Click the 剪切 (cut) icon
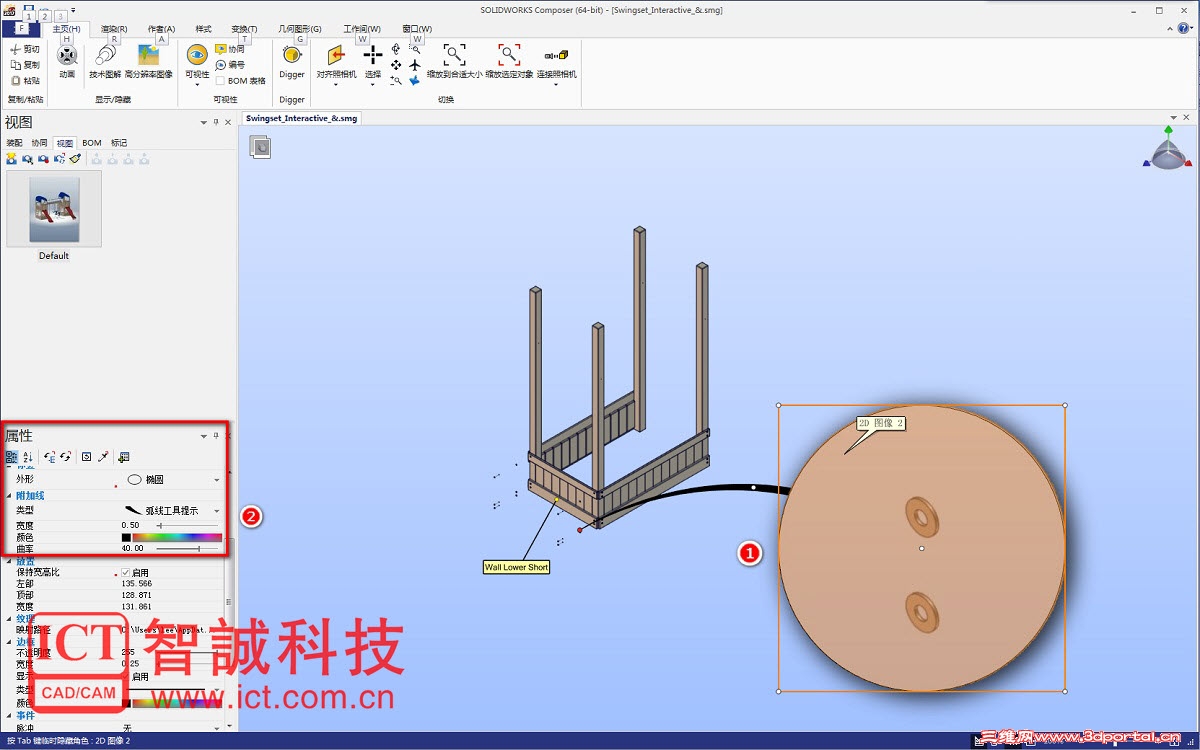The width and height of the screenshot is (1200, 750). coord(15,49)
